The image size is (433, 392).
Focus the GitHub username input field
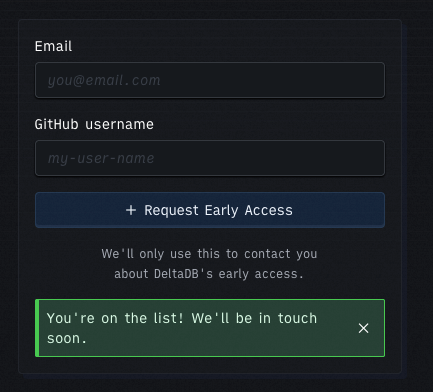[x=210, y=158]
